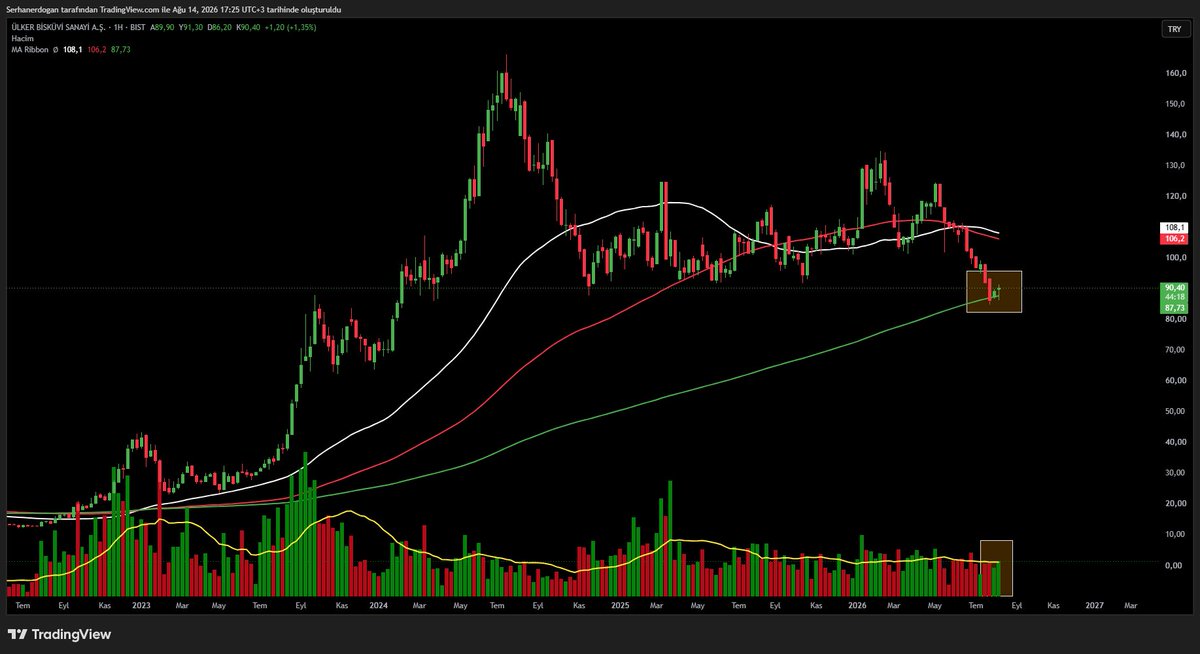
Task: Click the snapshot header text mentioning TradingView.com
Action: [x=173, y=9]
